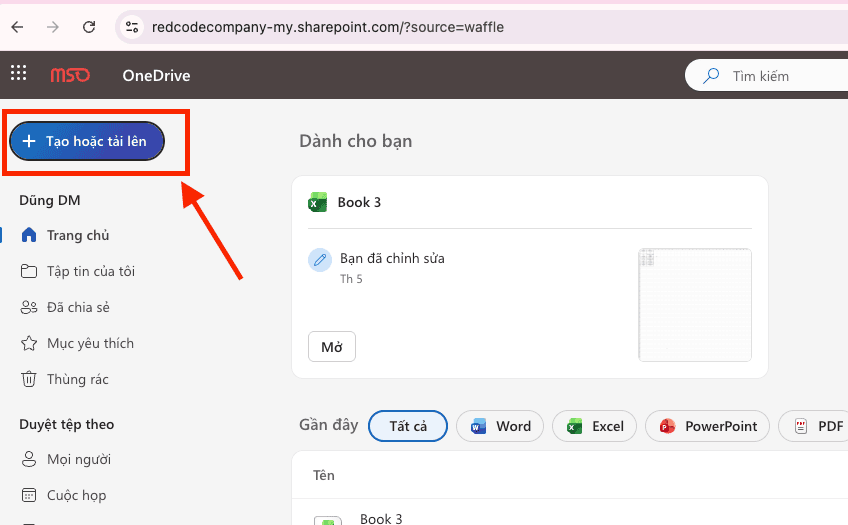This screenshot has width=848, height=525.
Task: Open Book 3 in the recent files list
Action: 381,519
